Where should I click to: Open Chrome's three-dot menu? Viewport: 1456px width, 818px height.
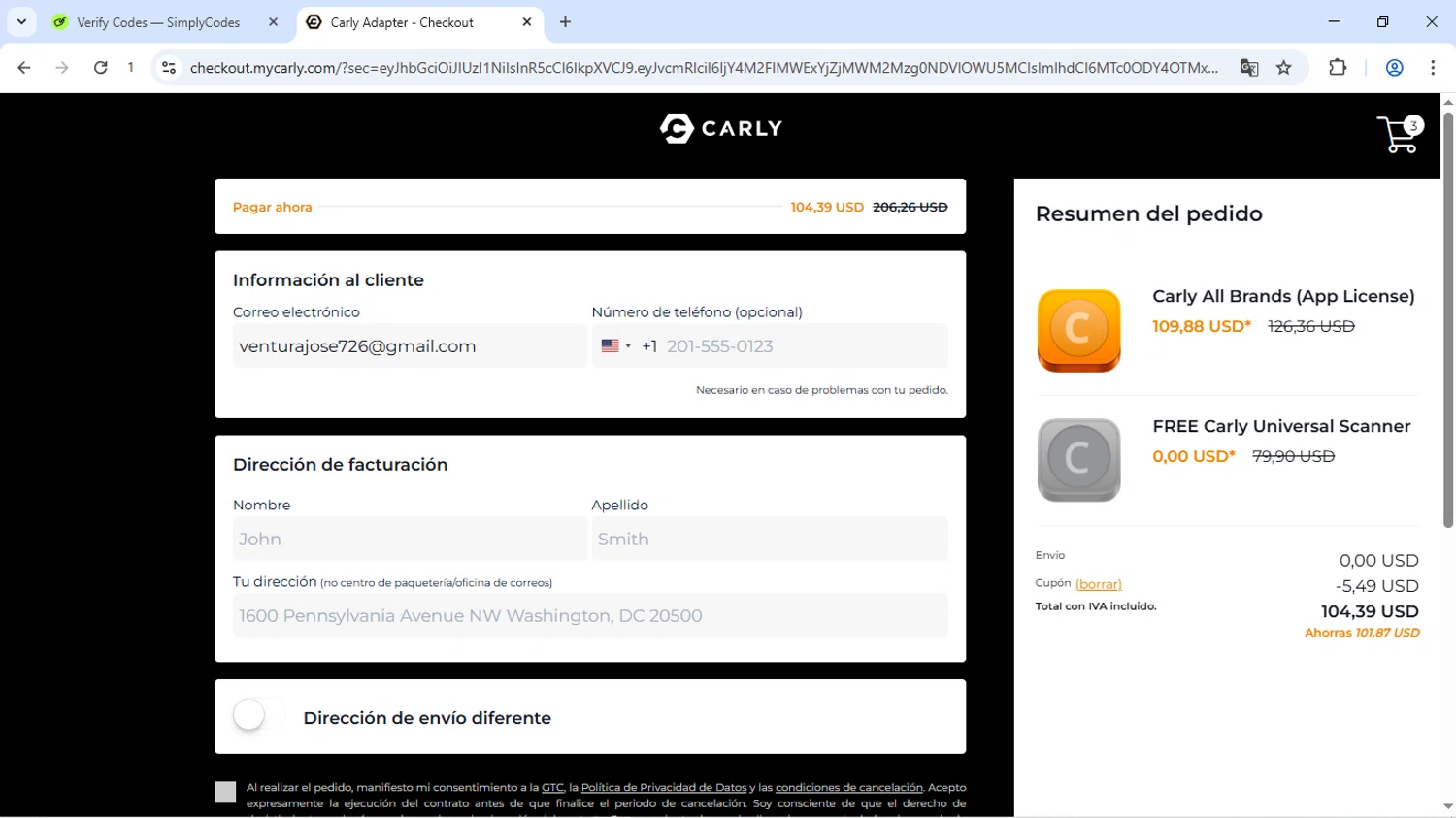tap(1433, 68)
